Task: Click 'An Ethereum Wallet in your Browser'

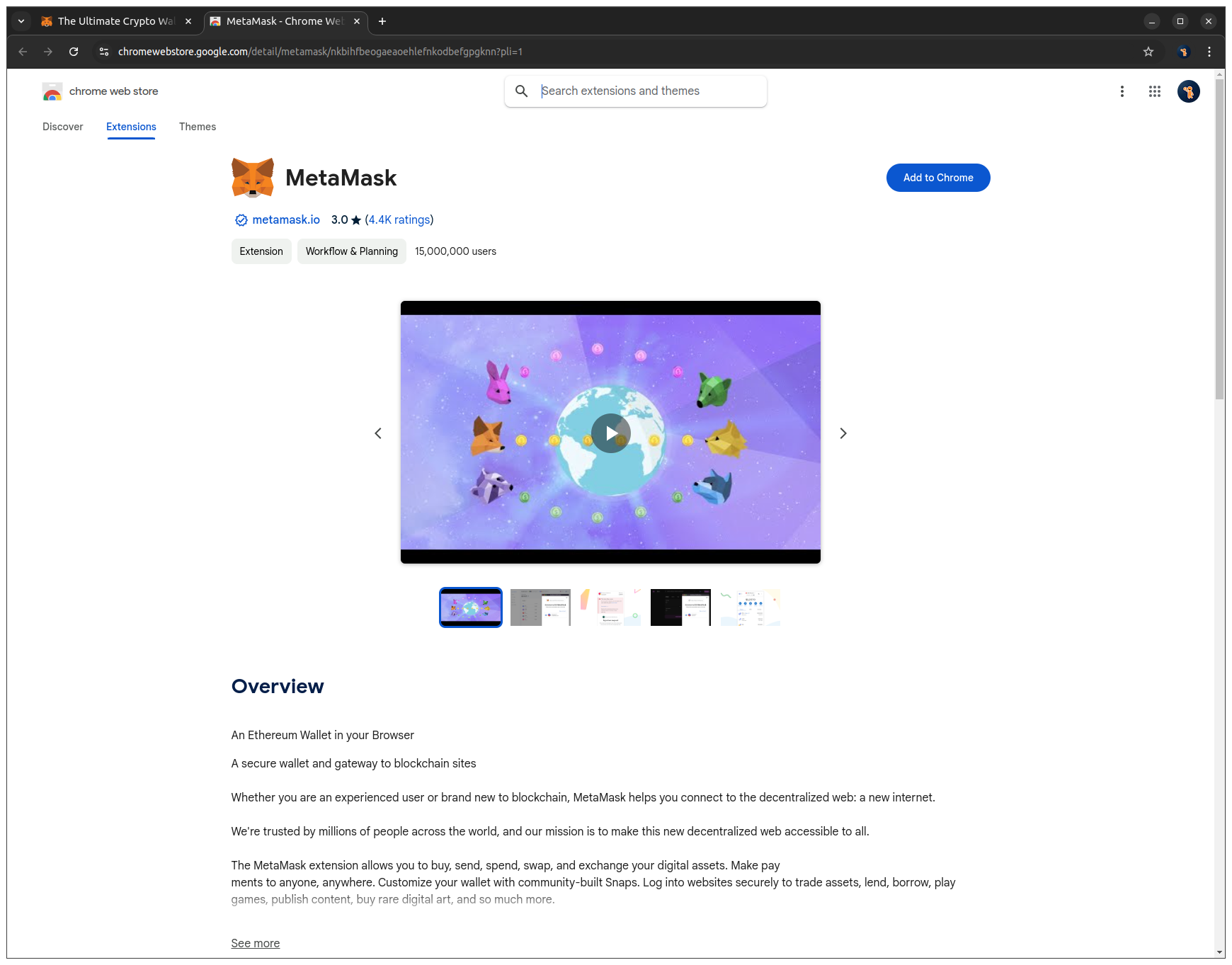Action: (x=323, y=735)
